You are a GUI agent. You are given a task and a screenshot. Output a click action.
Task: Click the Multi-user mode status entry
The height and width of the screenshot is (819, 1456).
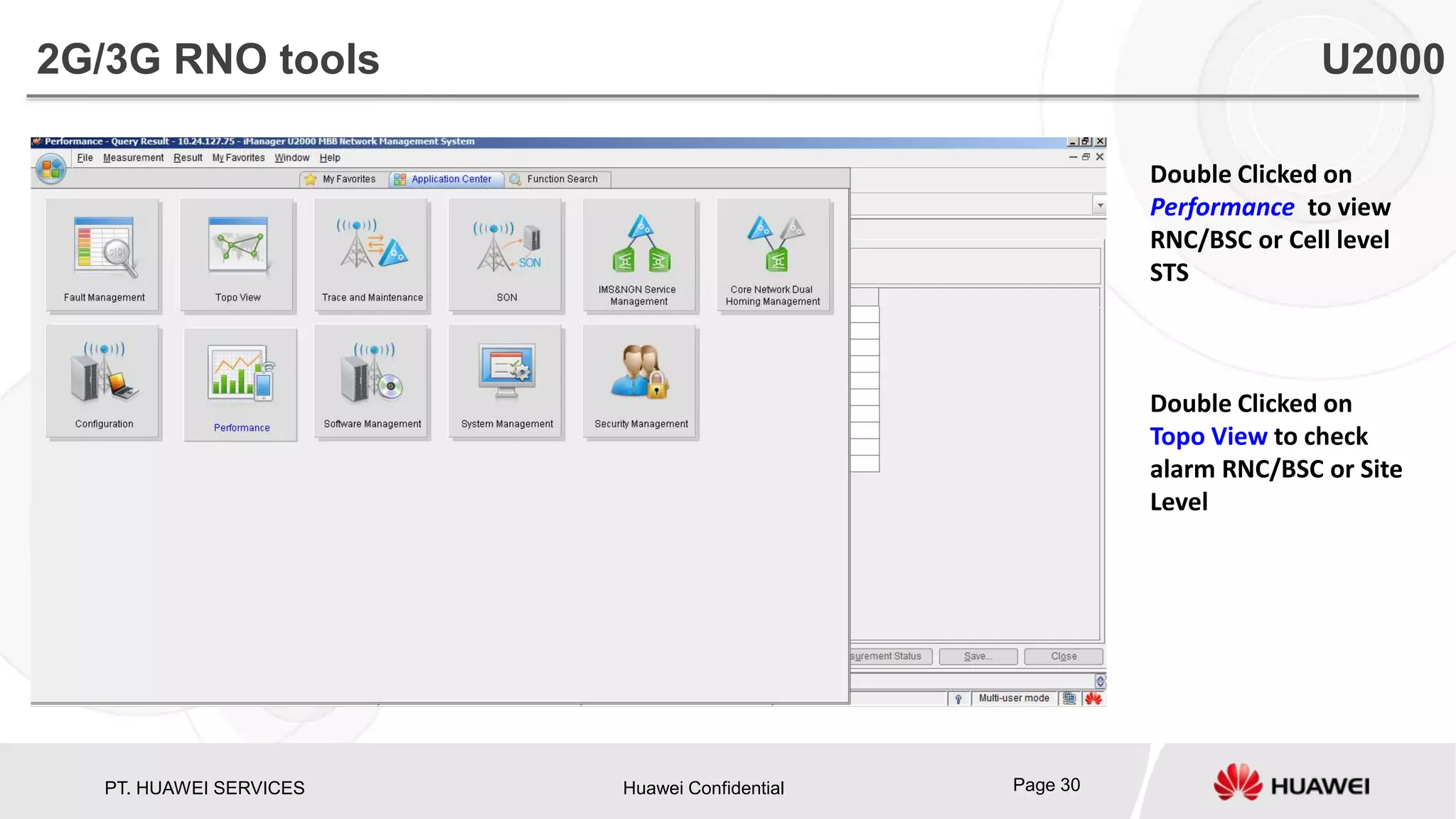(1014, 699)
